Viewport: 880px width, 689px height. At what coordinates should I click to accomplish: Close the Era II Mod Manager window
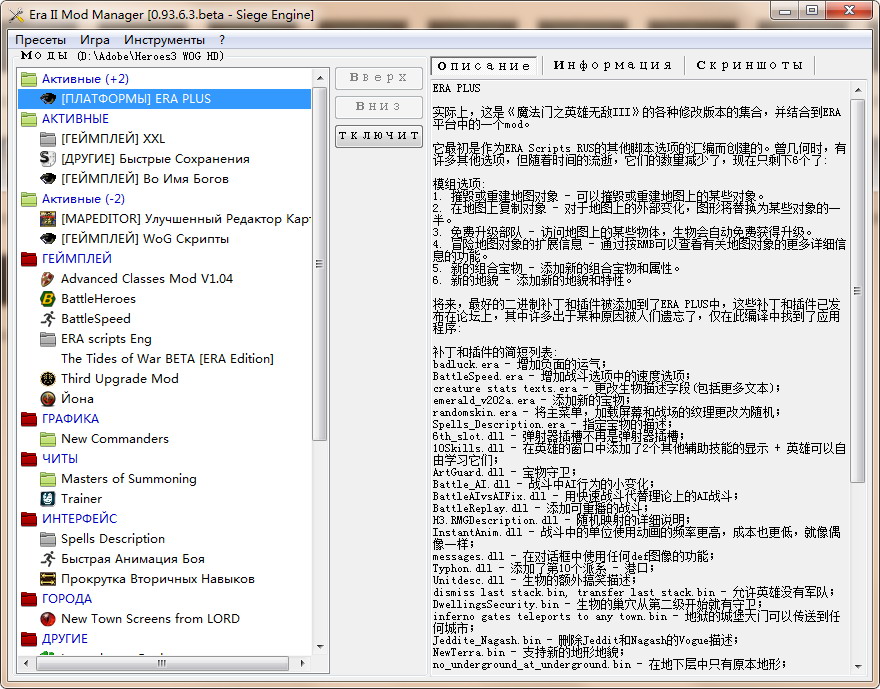pos(849,11)
